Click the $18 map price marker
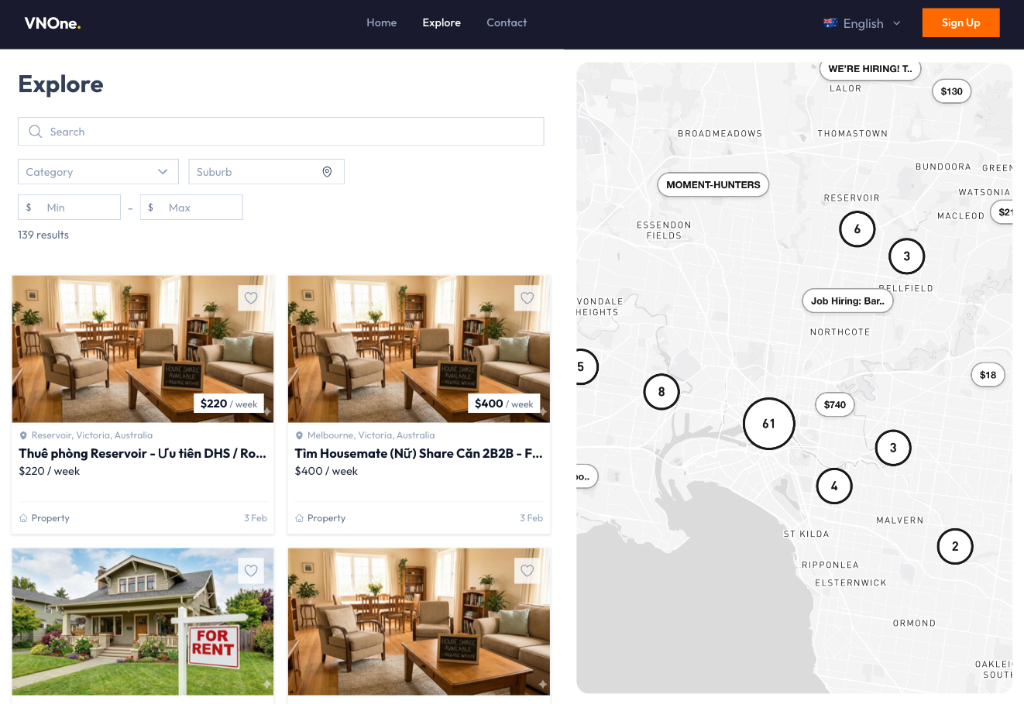Viewport: 1024px width, 704px height. [987, 375]
